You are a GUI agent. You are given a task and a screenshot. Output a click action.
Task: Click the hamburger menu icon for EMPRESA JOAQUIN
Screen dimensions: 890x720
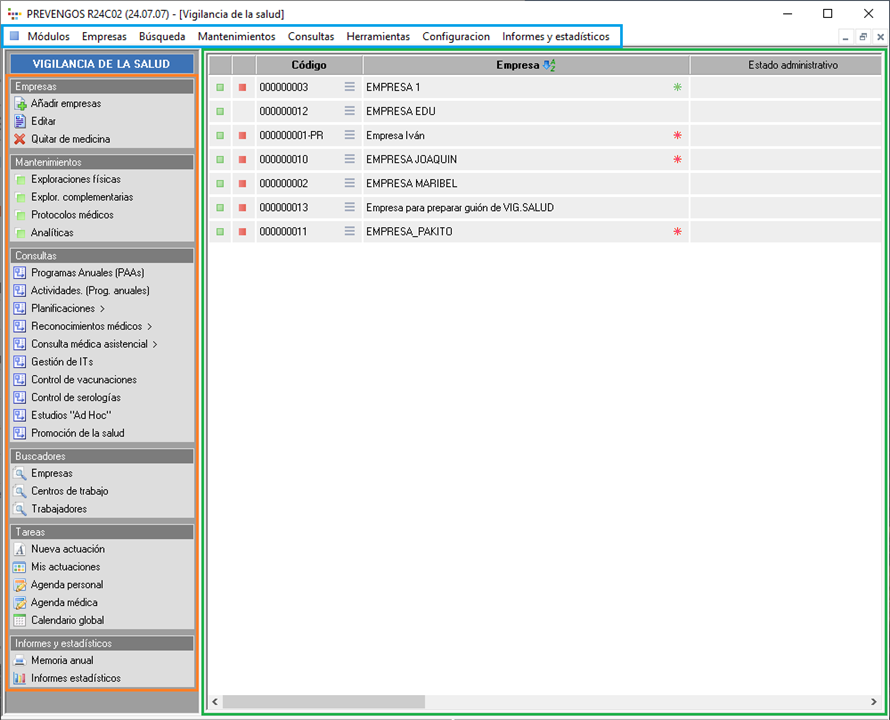click(x=350, y=159)
